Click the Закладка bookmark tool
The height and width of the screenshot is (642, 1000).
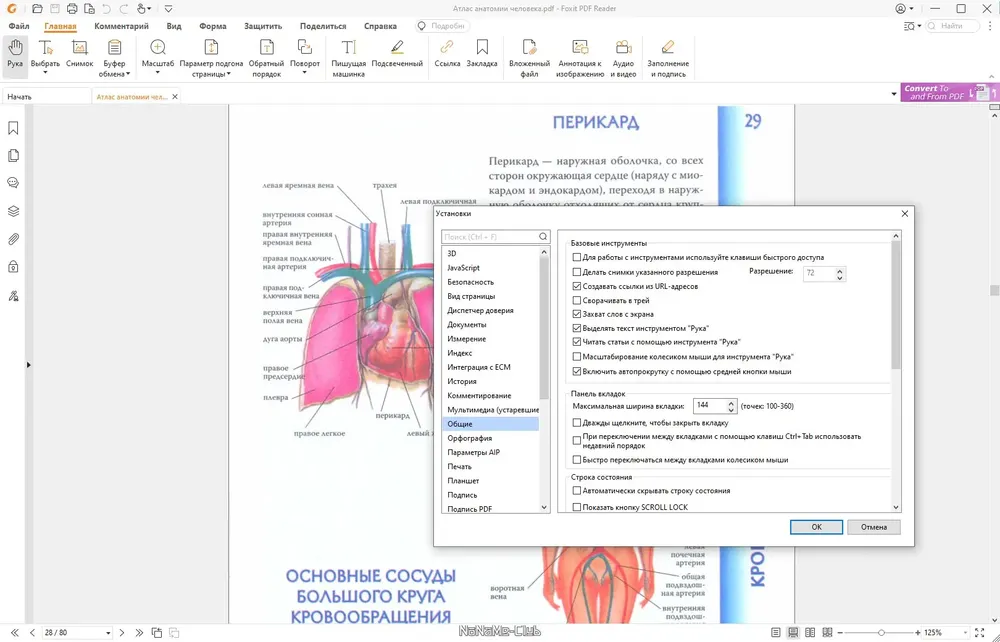pyautogui.click(x=482, y=54)
